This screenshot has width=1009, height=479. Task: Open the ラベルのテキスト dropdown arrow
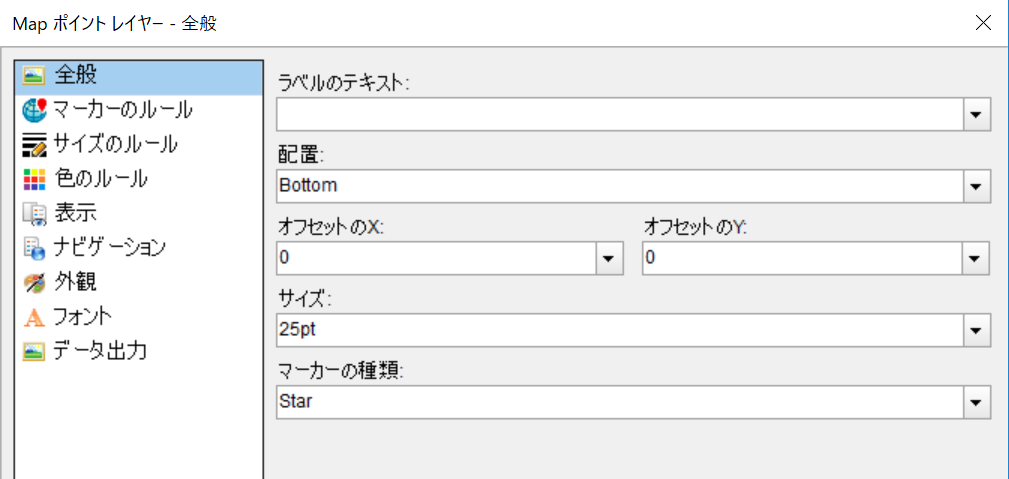click(976, 115)
